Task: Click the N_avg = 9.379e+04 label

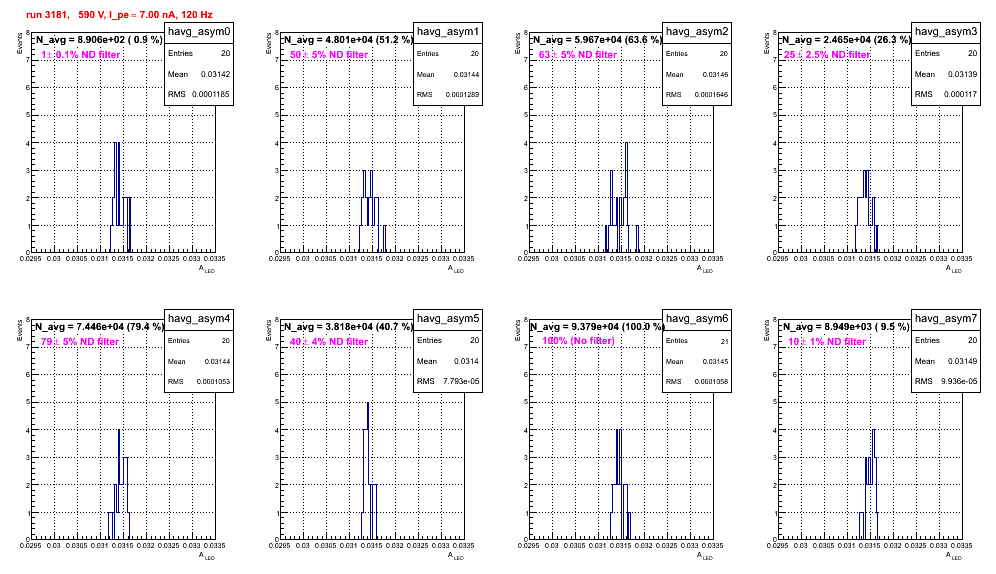Action: point(597,326)
